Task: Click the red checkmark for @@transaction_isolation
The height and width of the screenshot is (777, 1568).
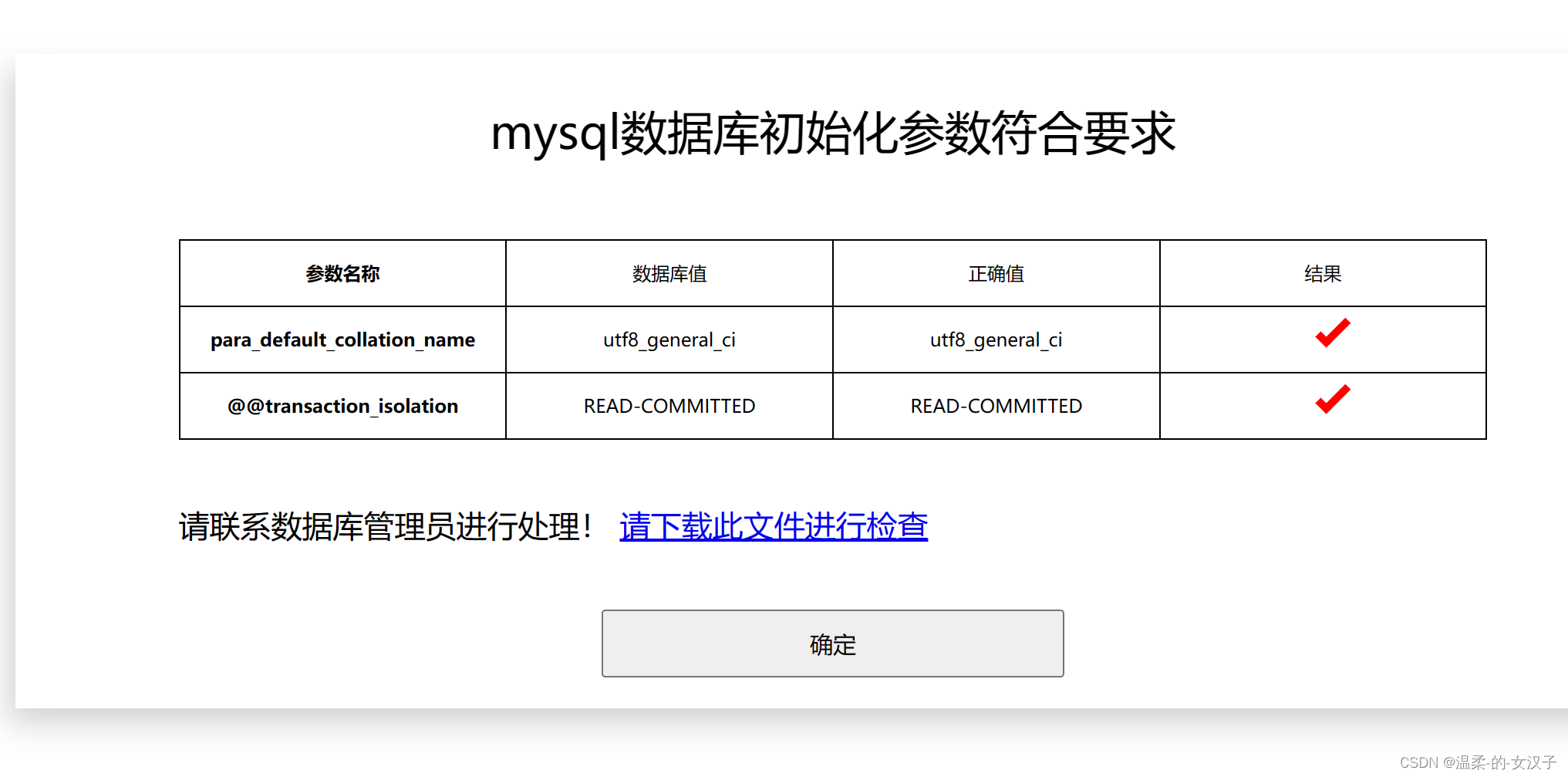Action: (1332, 399)
